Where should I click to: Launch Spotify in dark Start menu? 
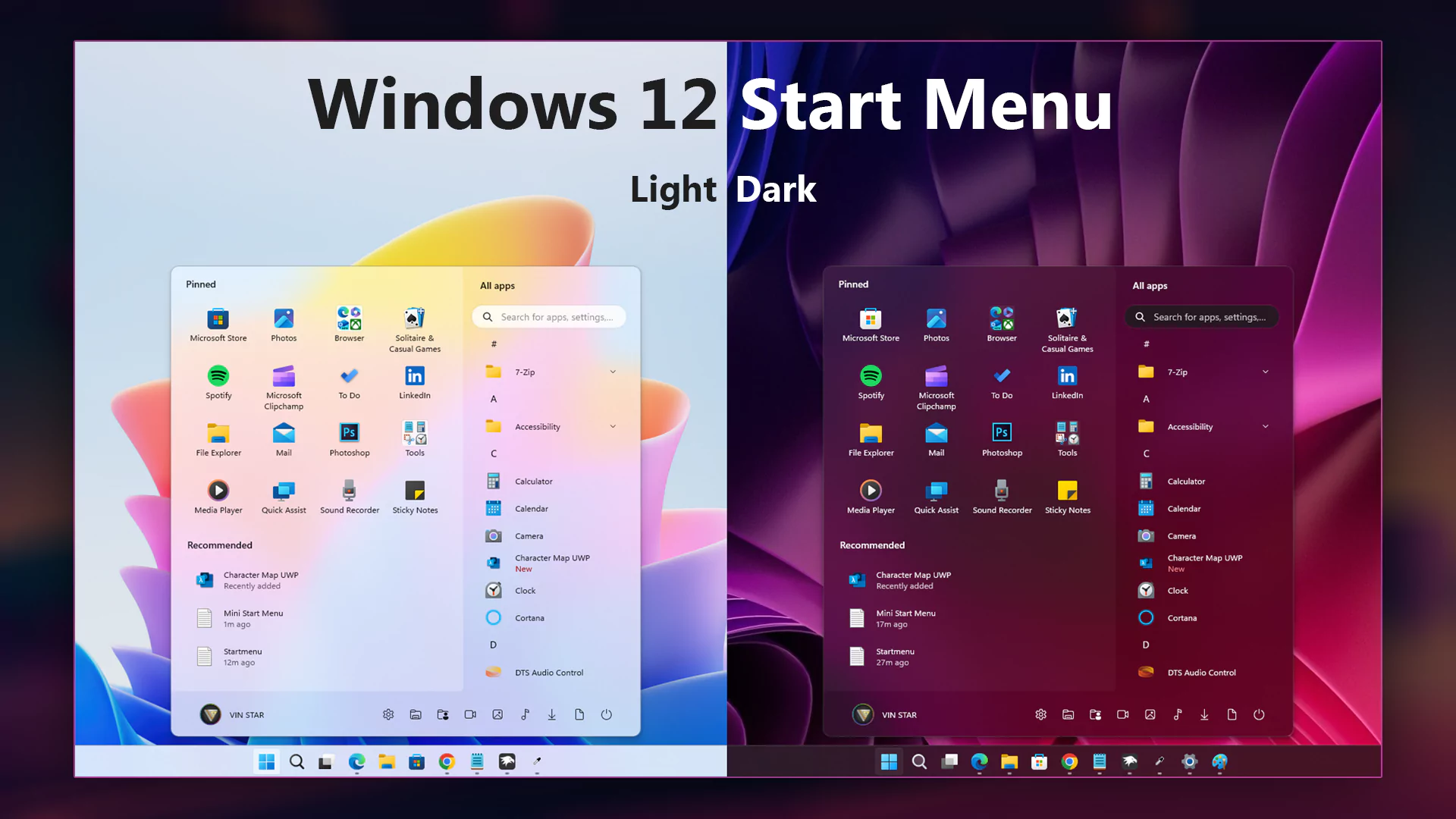coord(871,383)
